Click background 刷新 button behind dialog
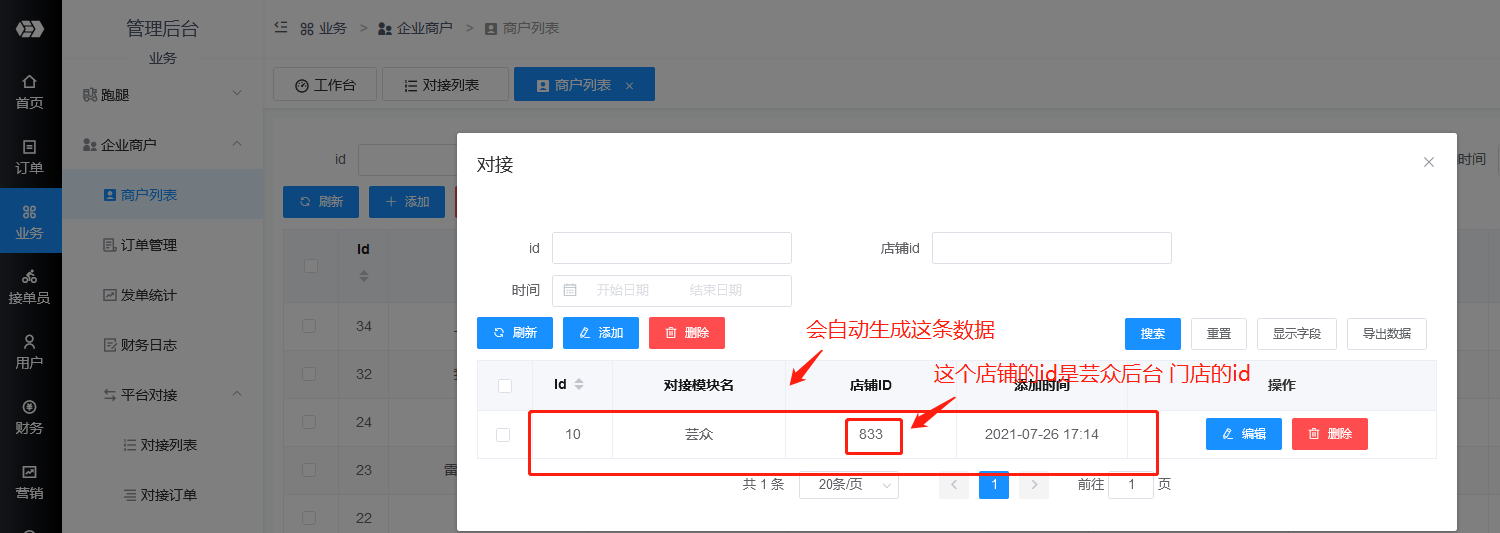Image resolution: width=1500 pixels, height=533 pixels. (321, 201)
